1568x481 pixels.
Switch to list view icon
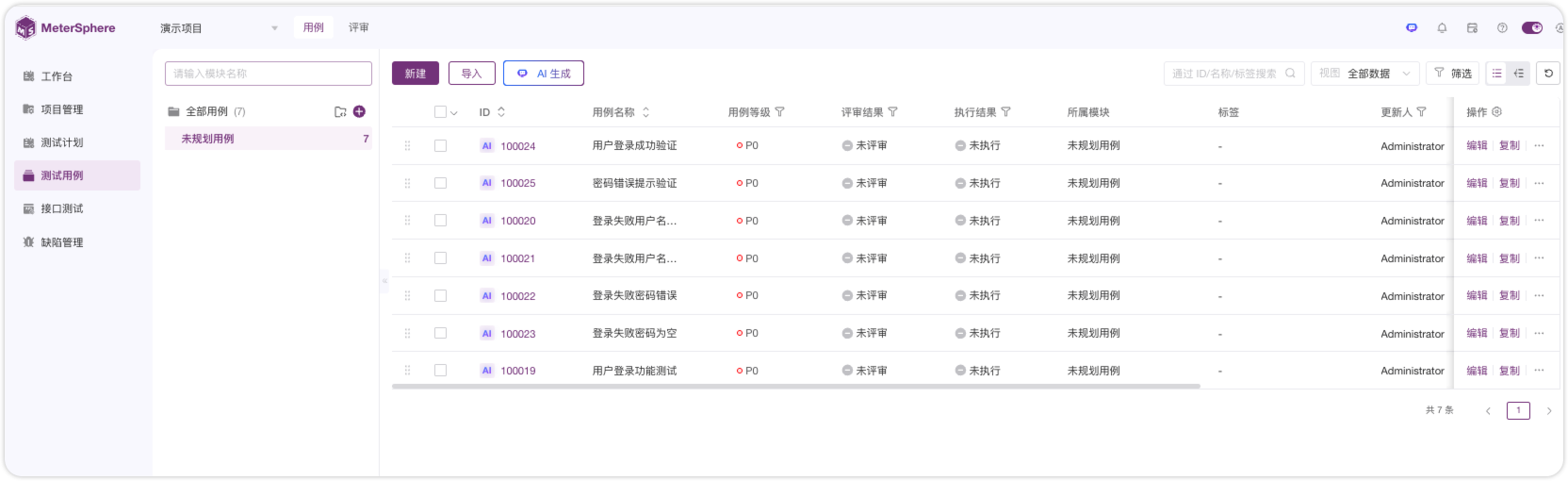(x=1497, y=74)
